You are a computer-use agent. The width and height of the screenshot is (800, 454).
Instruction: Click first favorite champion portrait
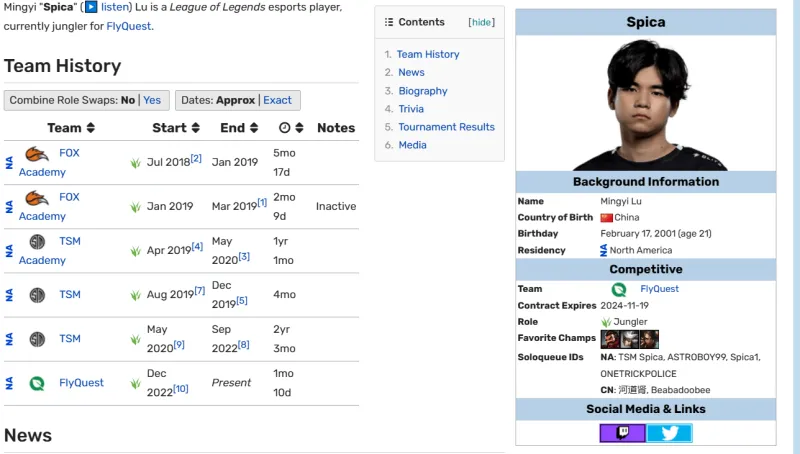[610, 339]
